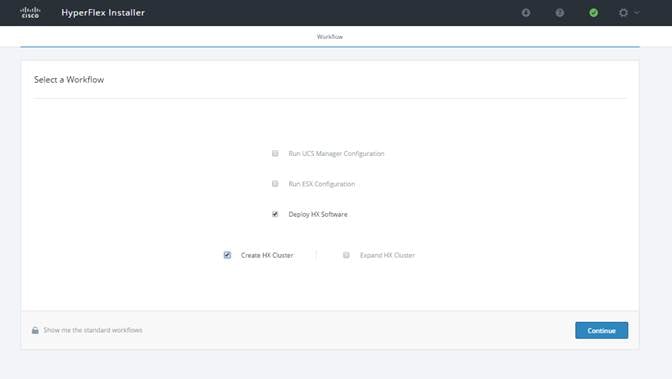Click the Run UCS Manager Configuration label
The image size is (672, 379).
(336, 153)
